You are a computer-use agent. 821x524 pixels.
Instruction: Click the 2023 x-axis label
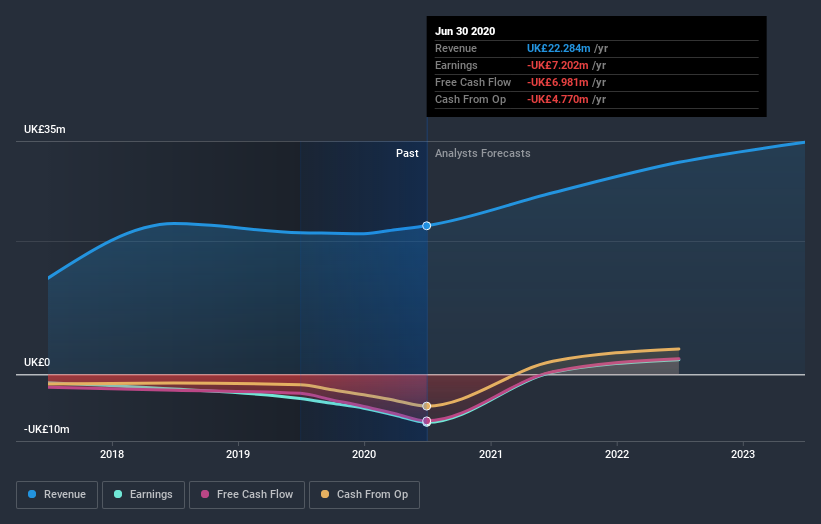click(x=743, y=454)
